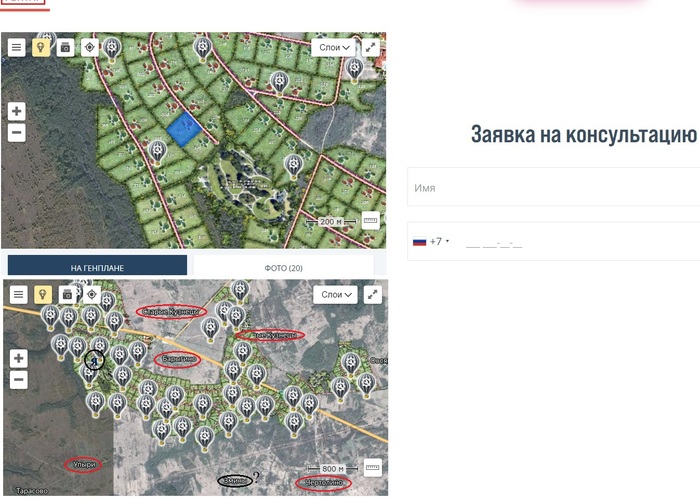Click the camera snapshot icon on lower map

[67, 294]
